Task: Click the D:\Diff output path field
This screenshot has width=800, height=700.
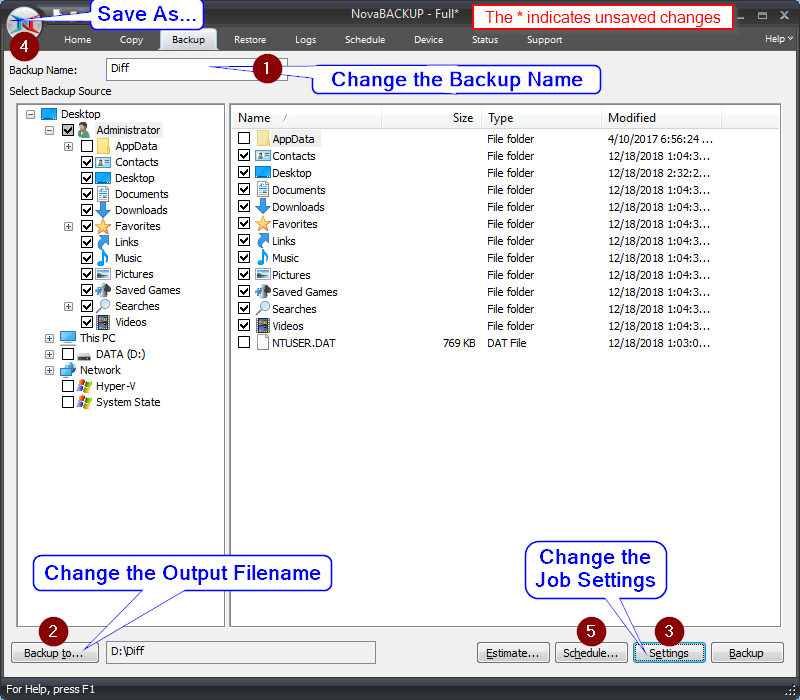Action: [x=241, y=652]
